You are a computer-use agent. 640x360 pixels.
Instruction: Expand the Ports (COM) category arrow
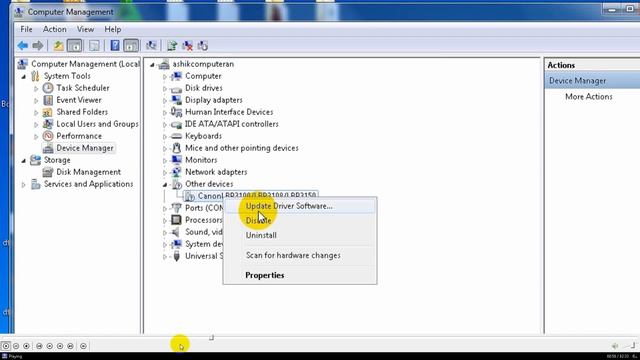165,209
